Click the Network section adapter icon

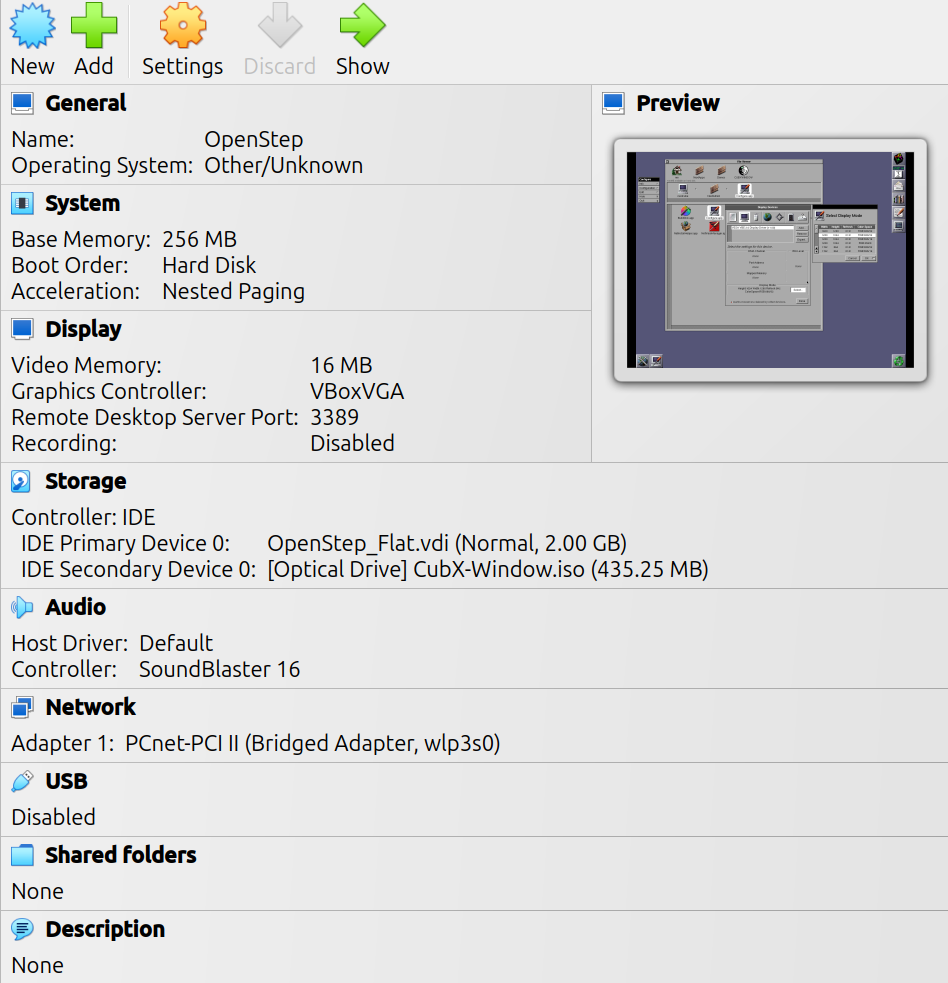coord(22,708)
